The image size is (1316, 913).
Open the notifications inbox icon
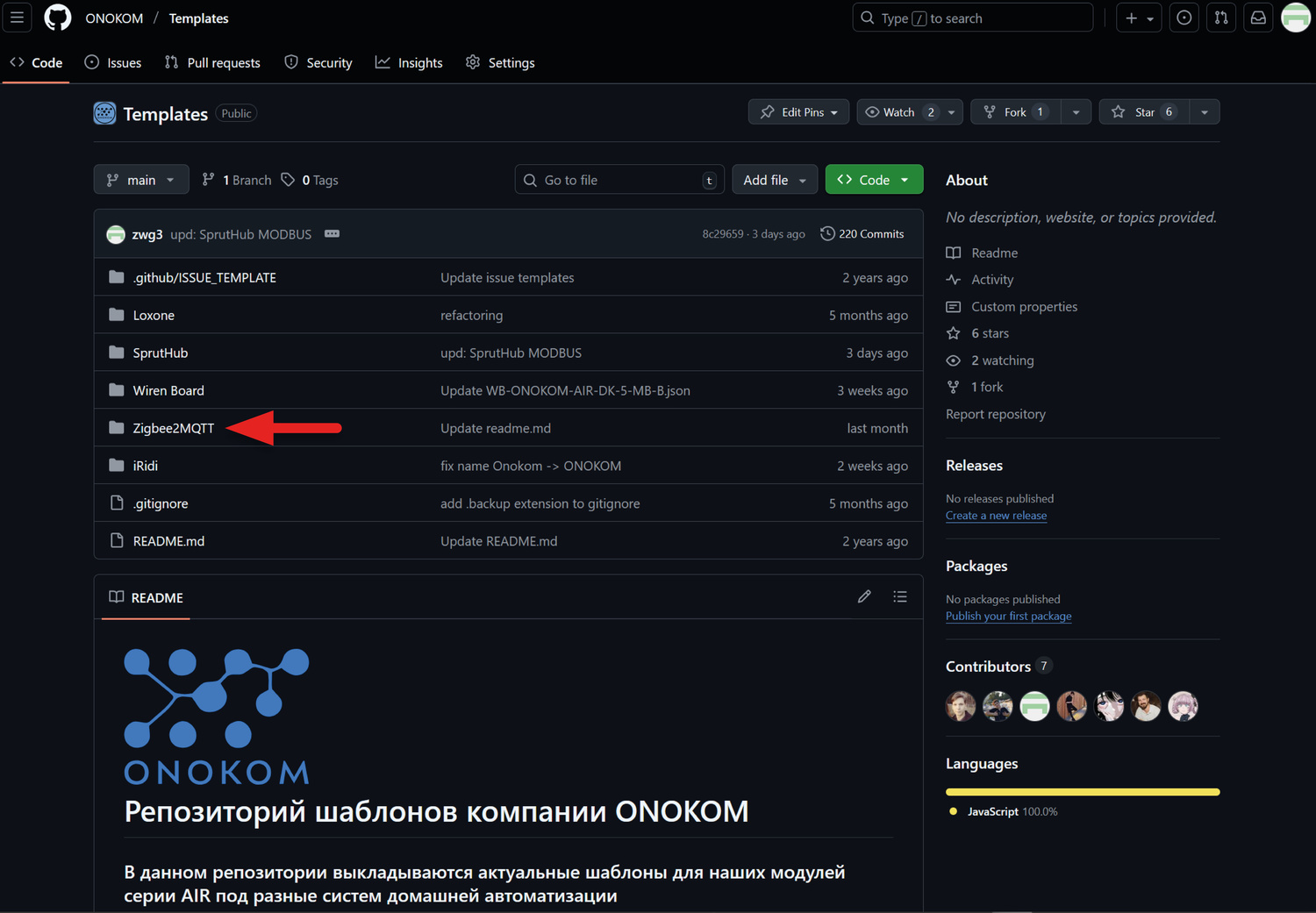coord(1258,18)
